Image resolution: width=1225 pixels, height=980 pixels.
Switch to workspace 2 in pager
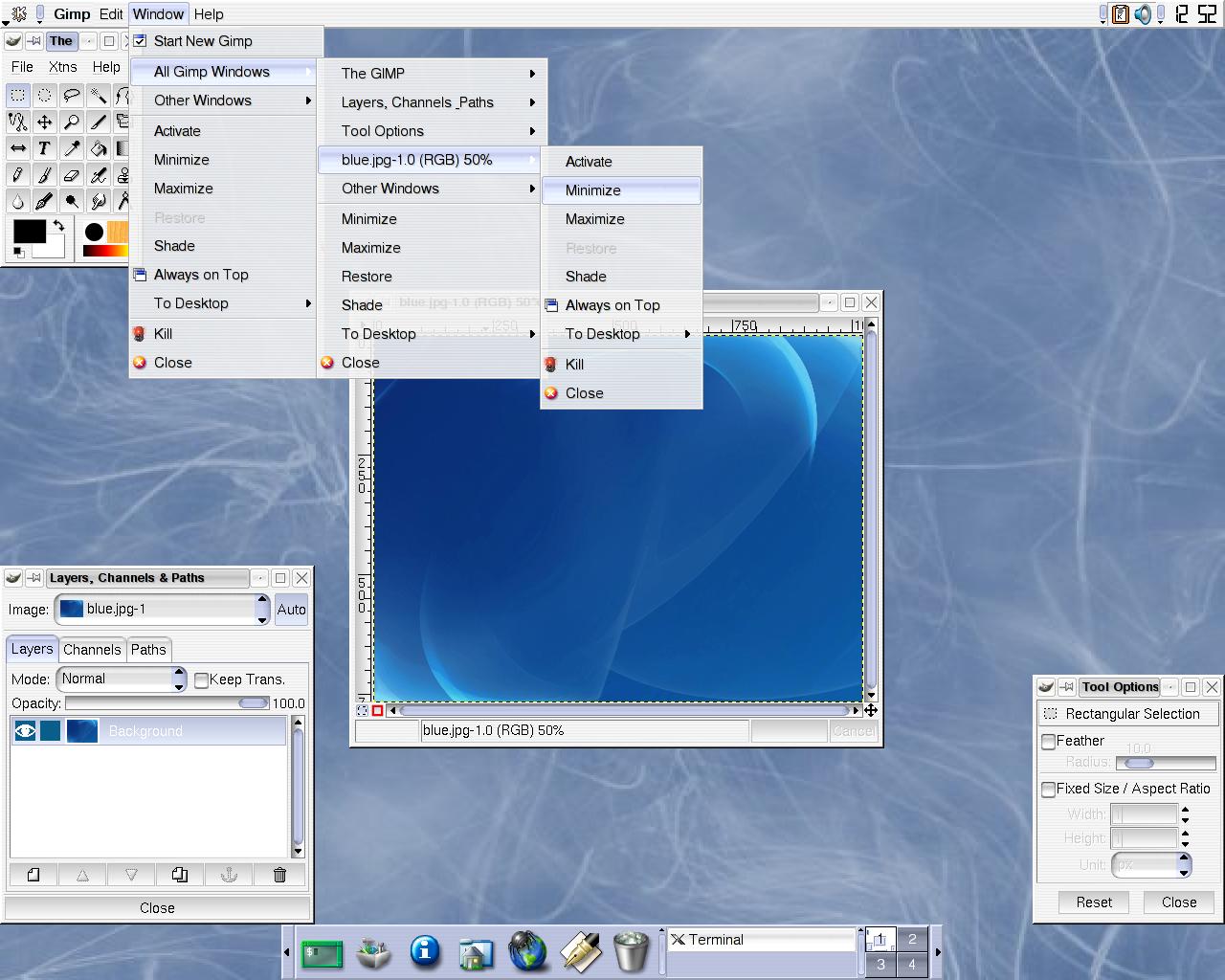tap(912, 940)
